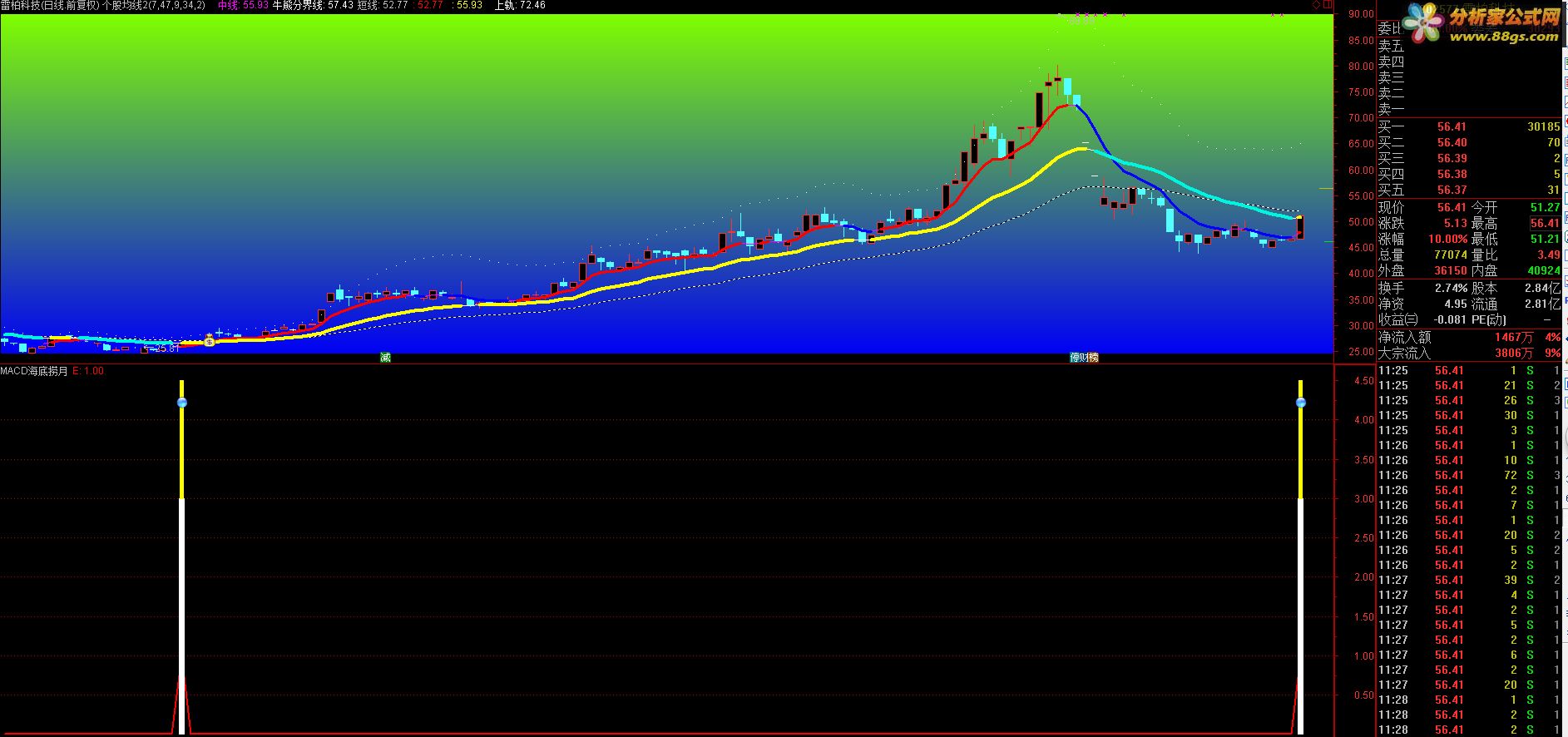Click the 上轨: 72.46 indicator value

tap(520, 5)
